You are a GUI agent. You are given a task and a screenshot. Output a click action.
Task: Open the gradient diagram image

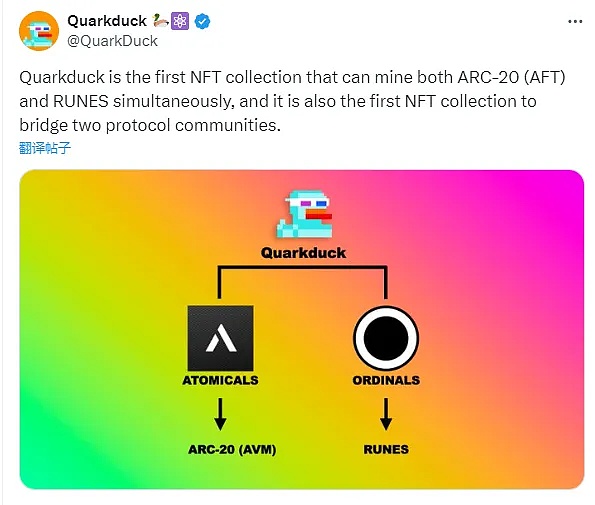click(x=302, y=329)
